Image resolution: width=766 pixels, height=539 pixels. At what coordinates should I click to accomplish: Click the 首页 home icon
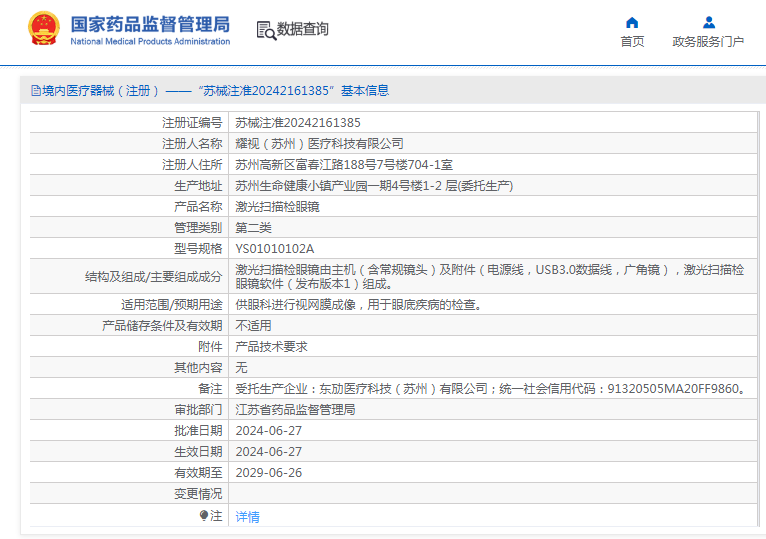coord(632,22)
